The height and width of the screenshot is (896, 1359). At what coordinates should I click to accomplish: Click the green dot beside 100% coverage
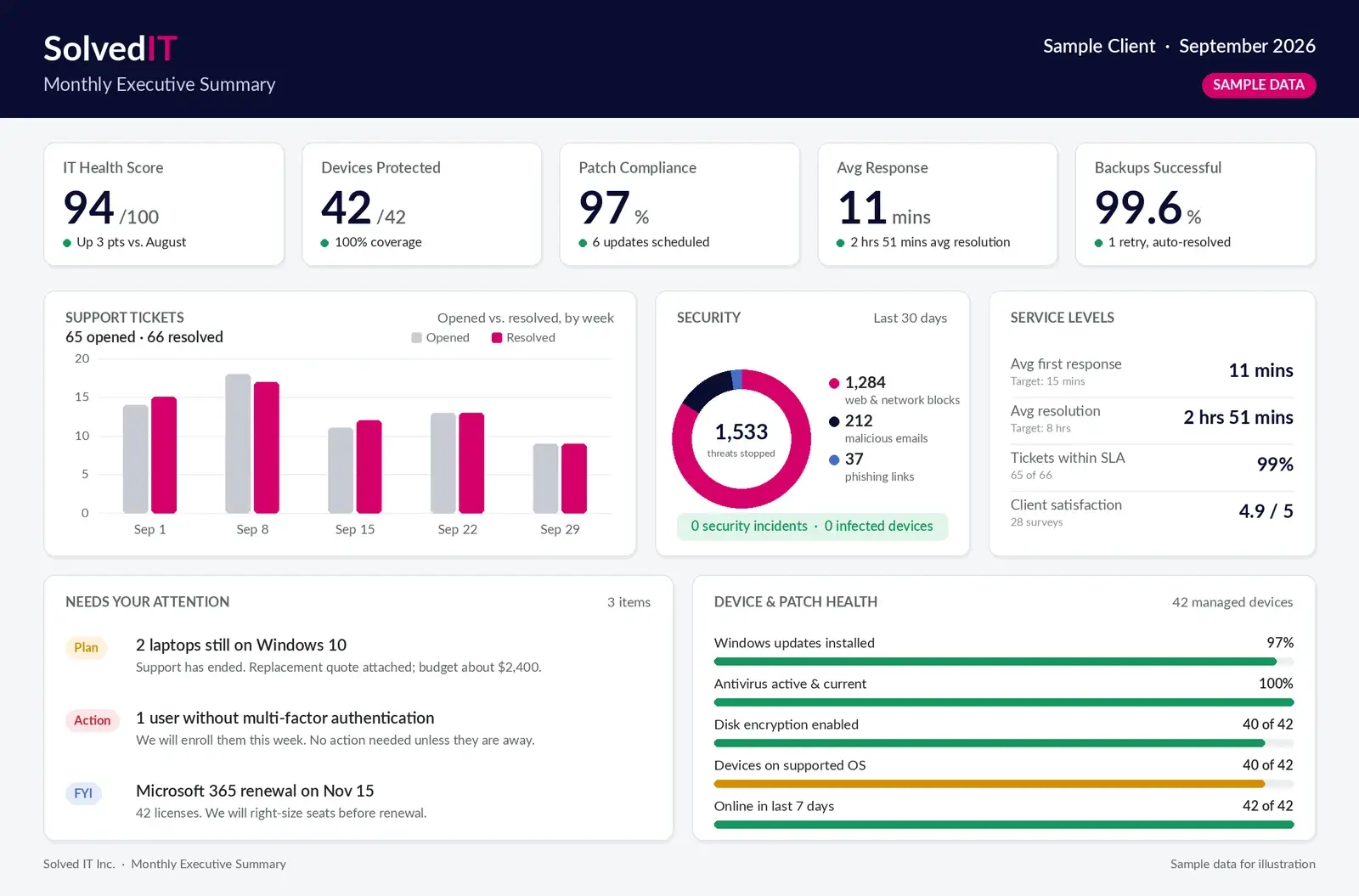click(324, 243)
